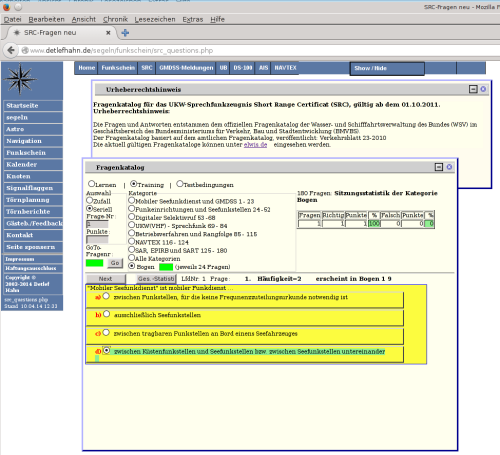Click the Punkte input field
500x455 pixels.
pyautogui.click(x=97, y=239)
